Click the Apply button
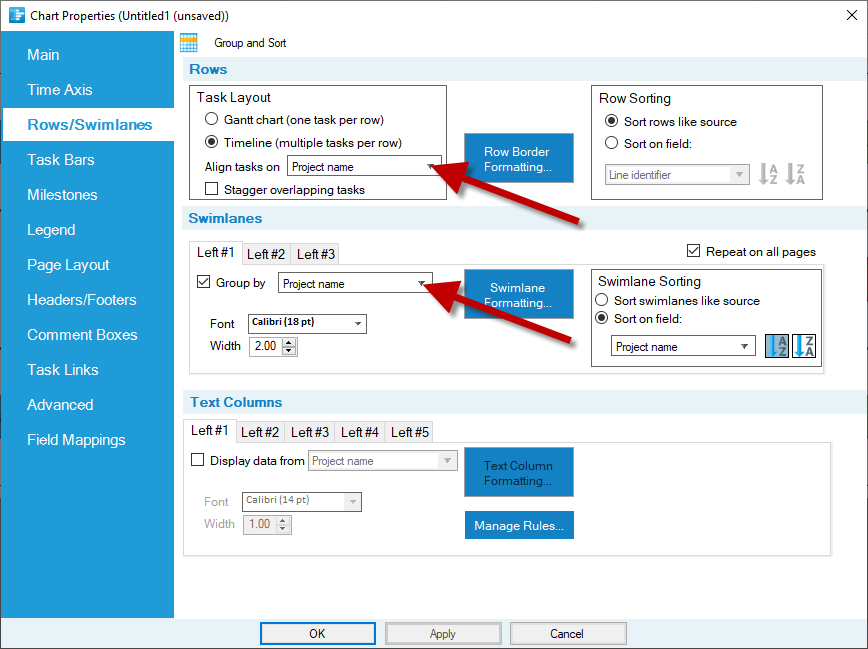Image resolution: width=868 pixels, height=649 pixels. [443, 633]
